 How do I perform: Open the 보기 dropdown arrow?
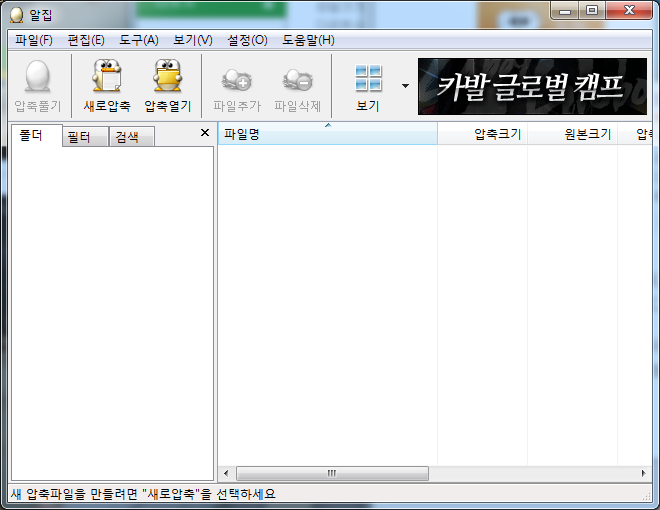coord(405,86)
